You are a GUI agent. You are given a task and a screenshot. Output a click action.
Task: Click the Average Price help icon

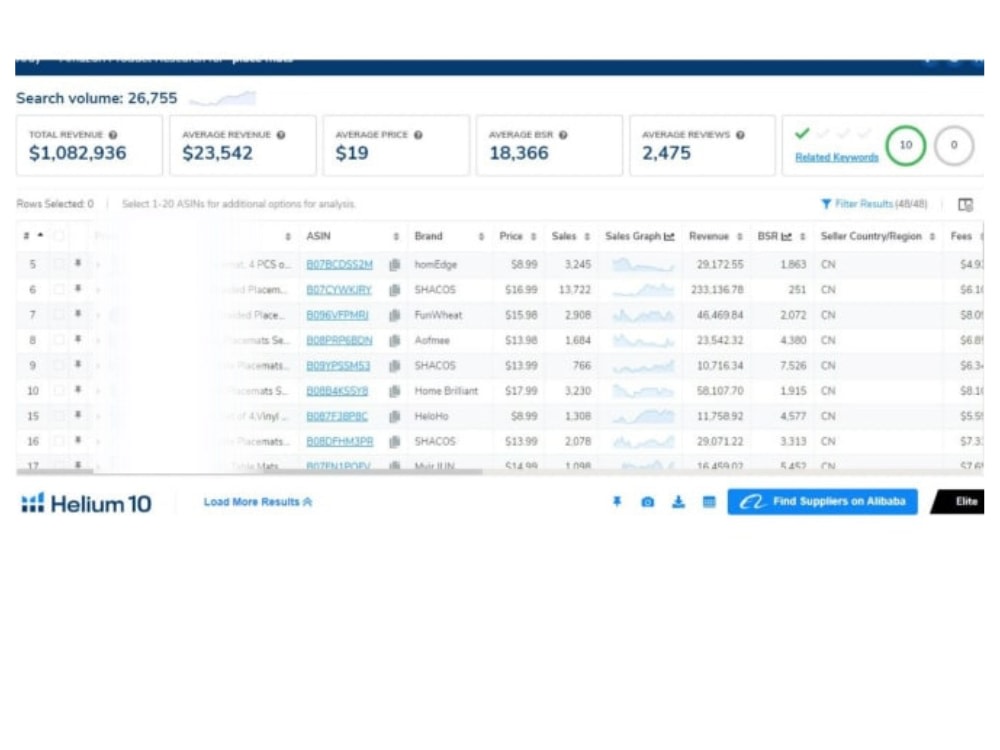418,135
